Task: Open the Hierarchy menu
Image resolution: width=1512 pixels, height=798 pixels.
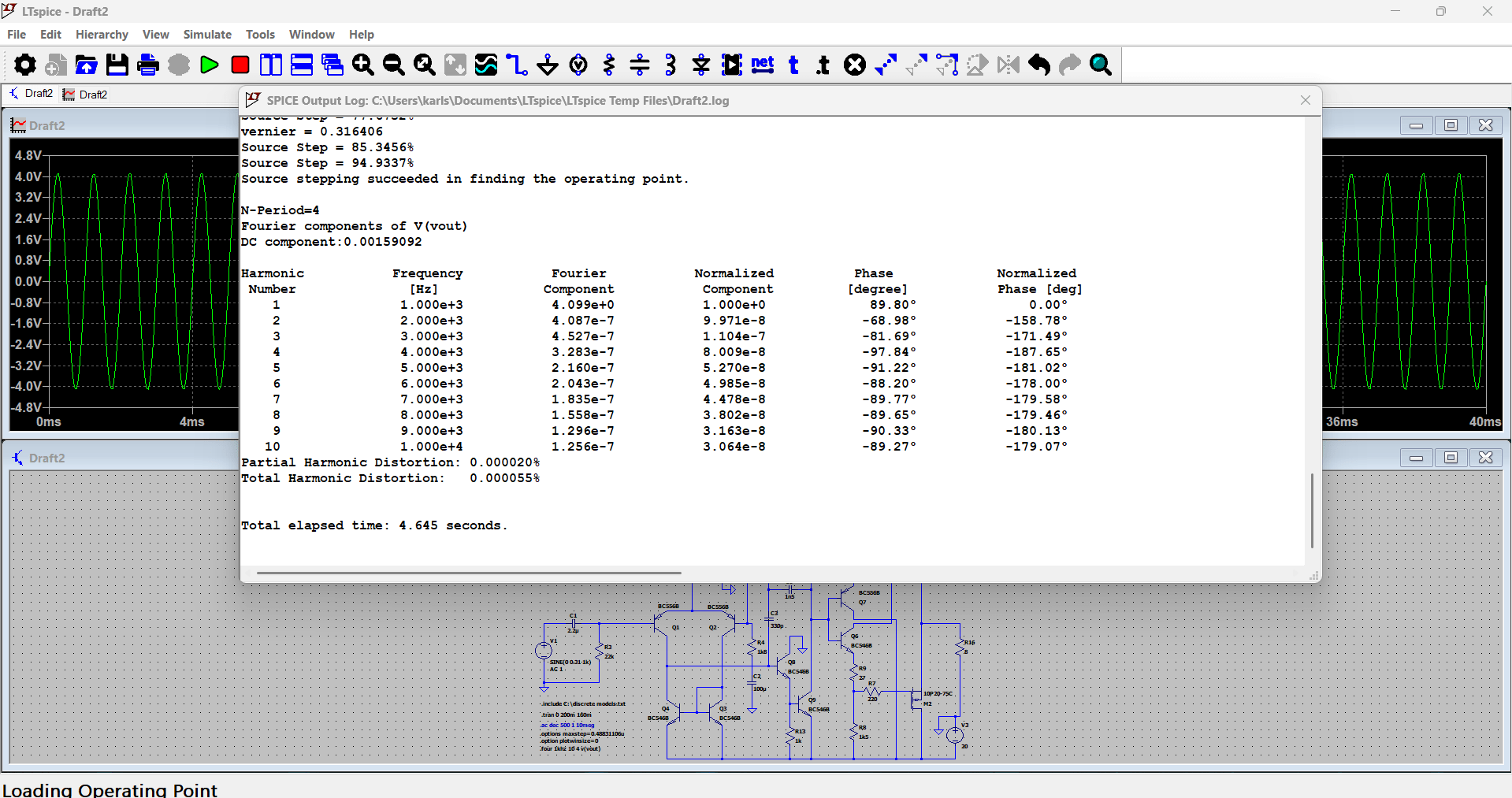Action: pos(102,35)
